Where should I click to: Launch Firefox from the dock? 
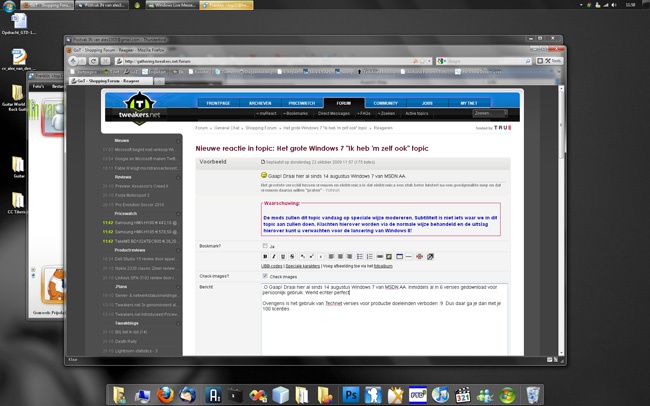click(x=166, y=395)
